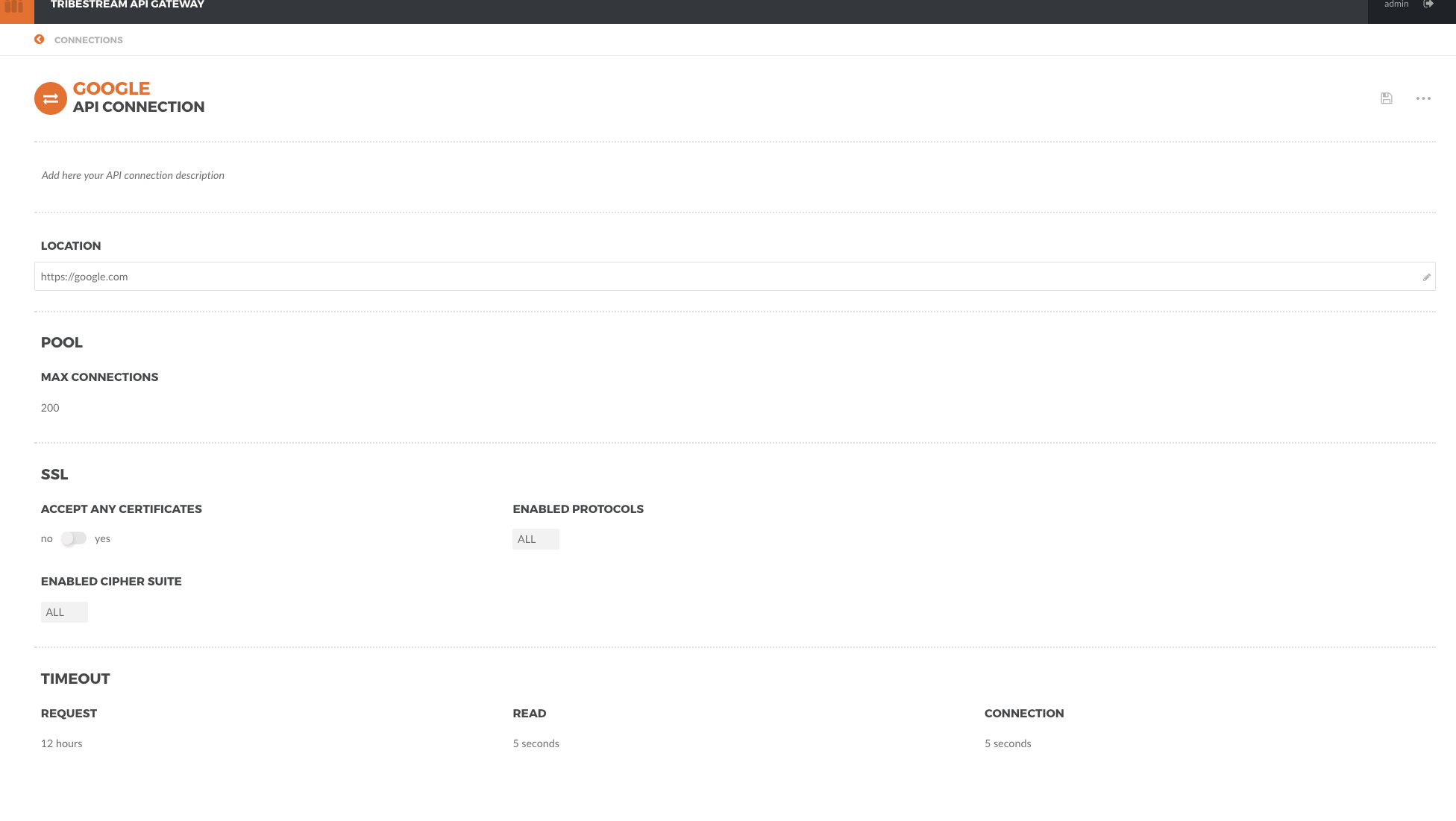Open the Enabled Protocols ALL selector
The width and height of the screenshot is (1456, 821).
pos(536,539)
